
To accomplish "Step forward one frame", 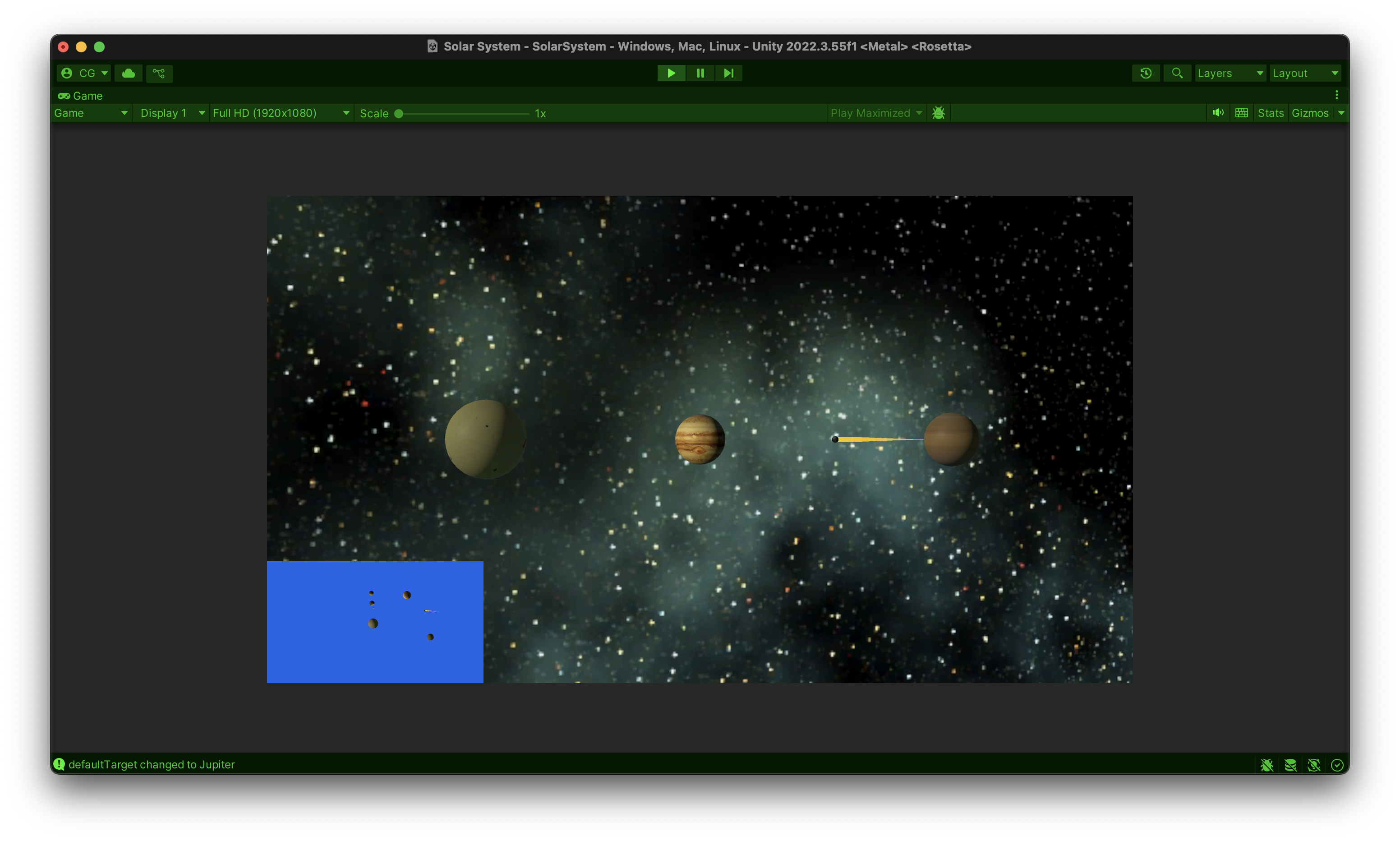I will click(x=728, y=73).
